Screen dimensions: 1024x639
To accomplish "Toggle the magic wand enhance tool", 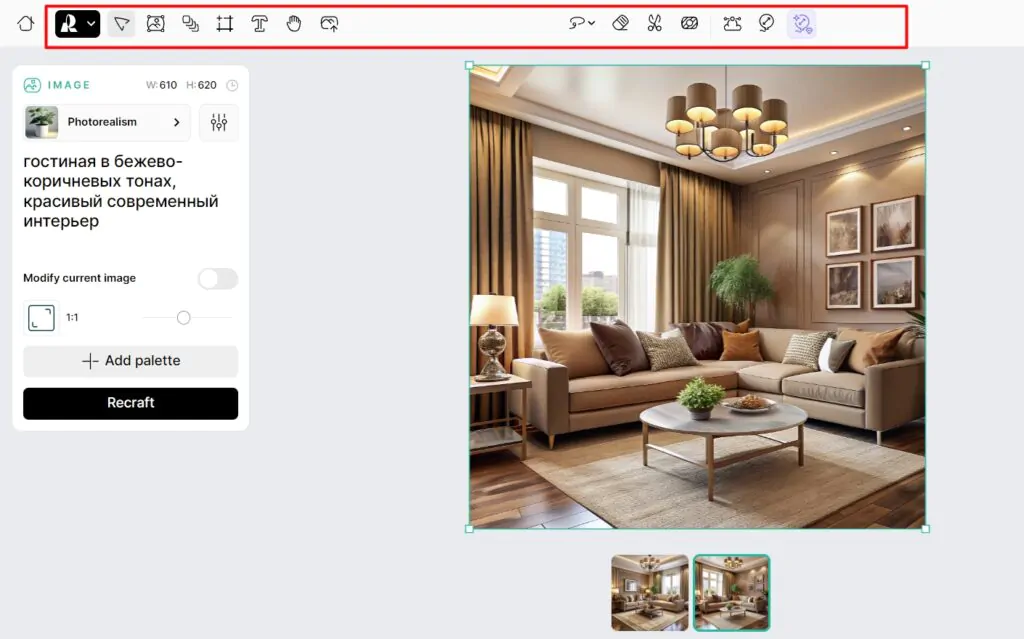I will point(801,24).
